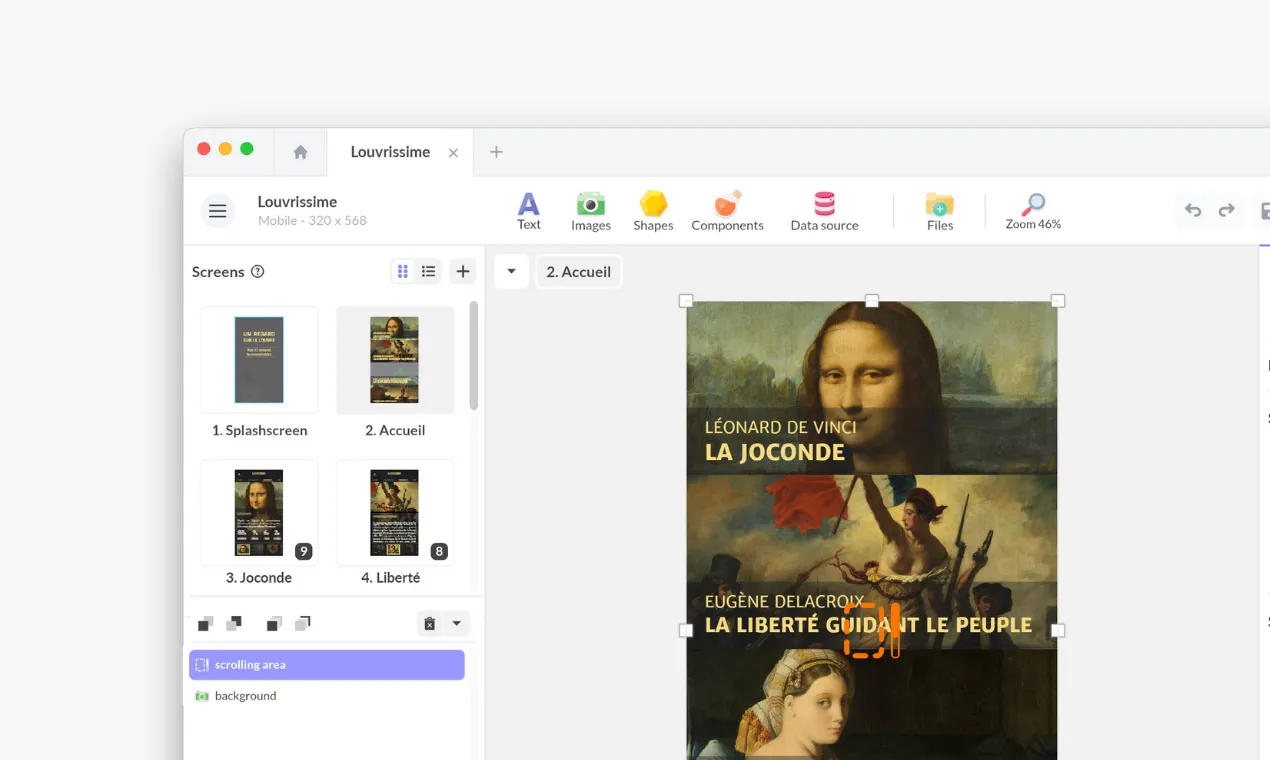Undo the last action
The height and width of the screenshot is (760, 1270).
pyautogui.click(x=1192, y=210)
